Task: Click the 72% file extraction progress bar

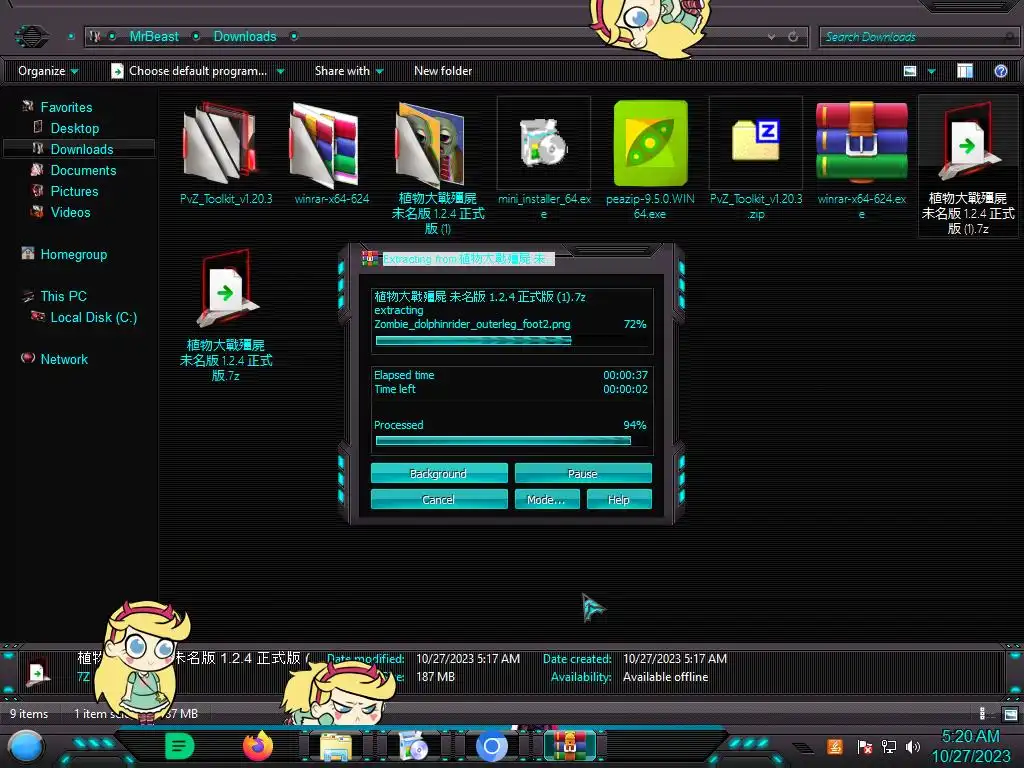Action: 513,340
